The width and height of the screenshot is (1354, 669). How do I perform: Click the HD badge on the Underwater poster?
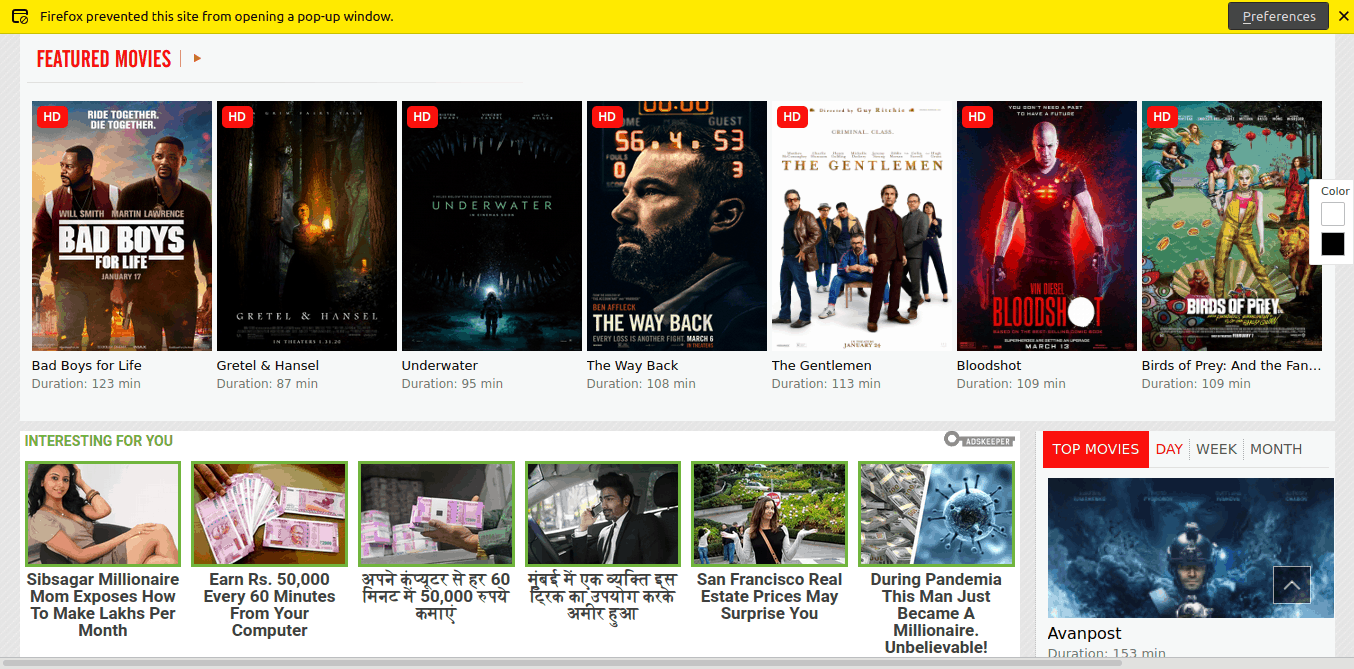coord(422,117)
